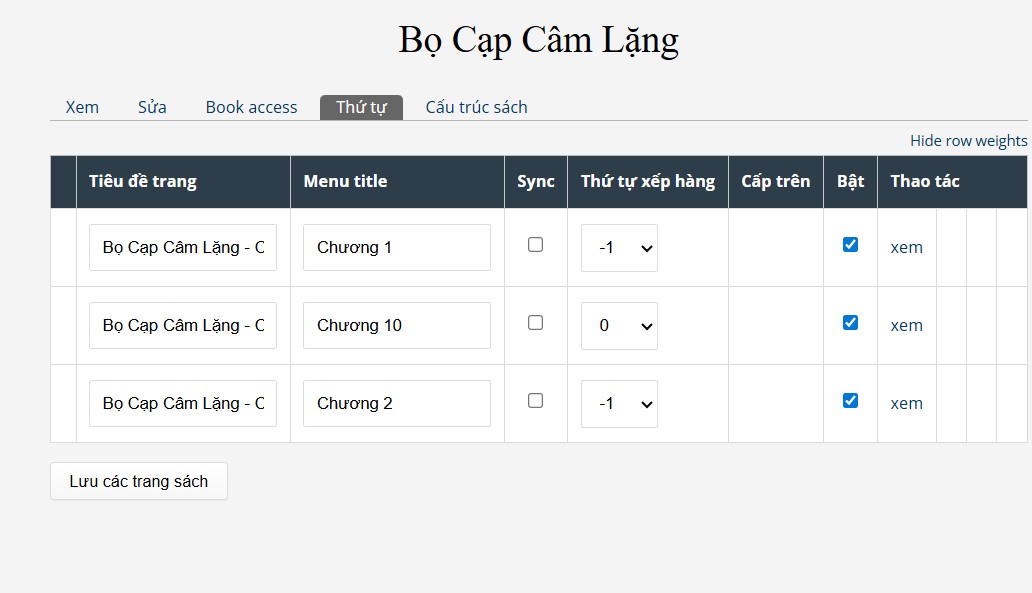Enable Sync checkbox for Chương 1

pos(536,245)
